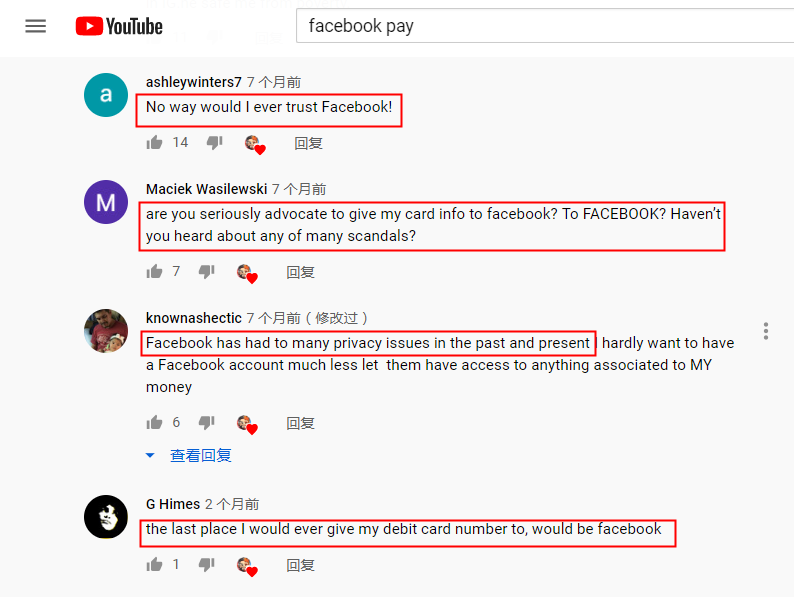Reply to G Himes using 回复
Image resolution: width=794 pixels, height=597 pixels.
pos(300,565)
